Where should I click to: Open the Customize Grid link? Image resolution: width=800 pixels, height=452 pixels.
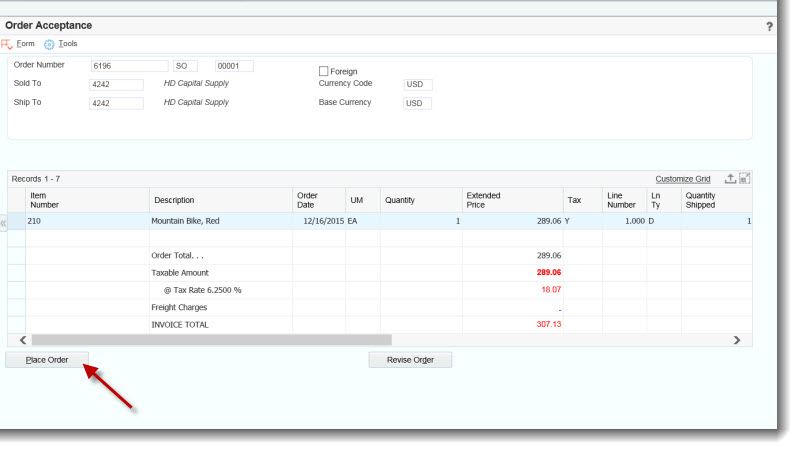click(683, 179)
